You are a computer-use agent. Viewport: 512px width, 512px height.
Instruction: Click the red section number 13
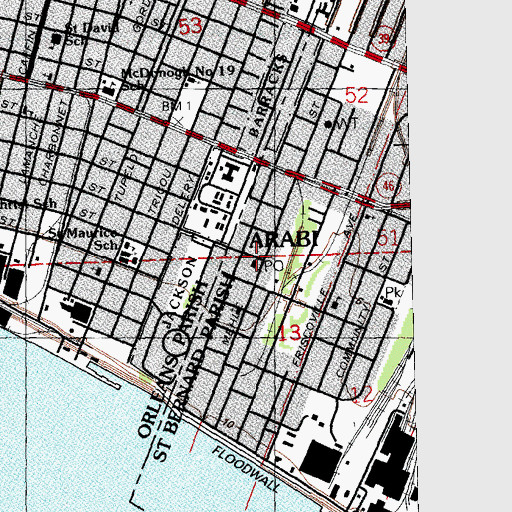(289, 334)
